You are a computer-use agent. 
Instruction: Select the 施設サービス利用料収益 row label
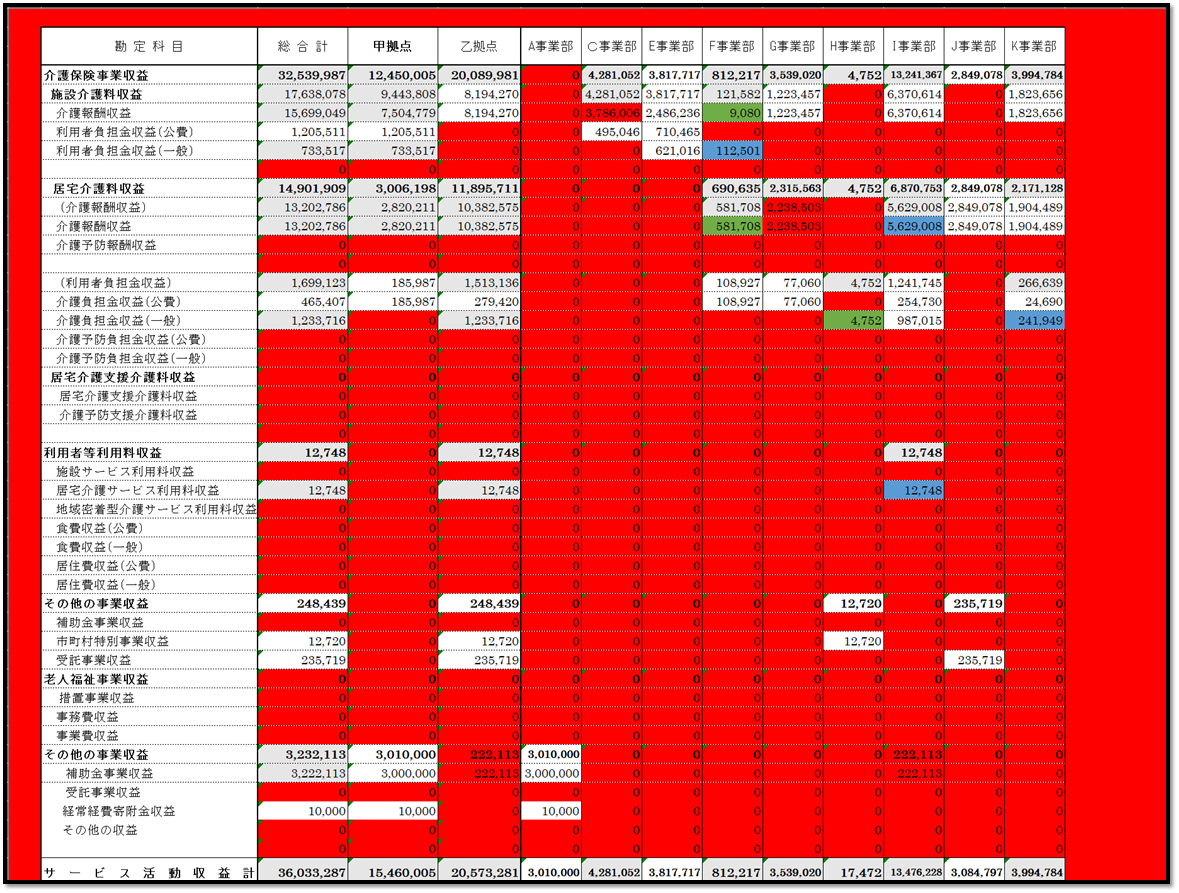click(x=125, y=471)
